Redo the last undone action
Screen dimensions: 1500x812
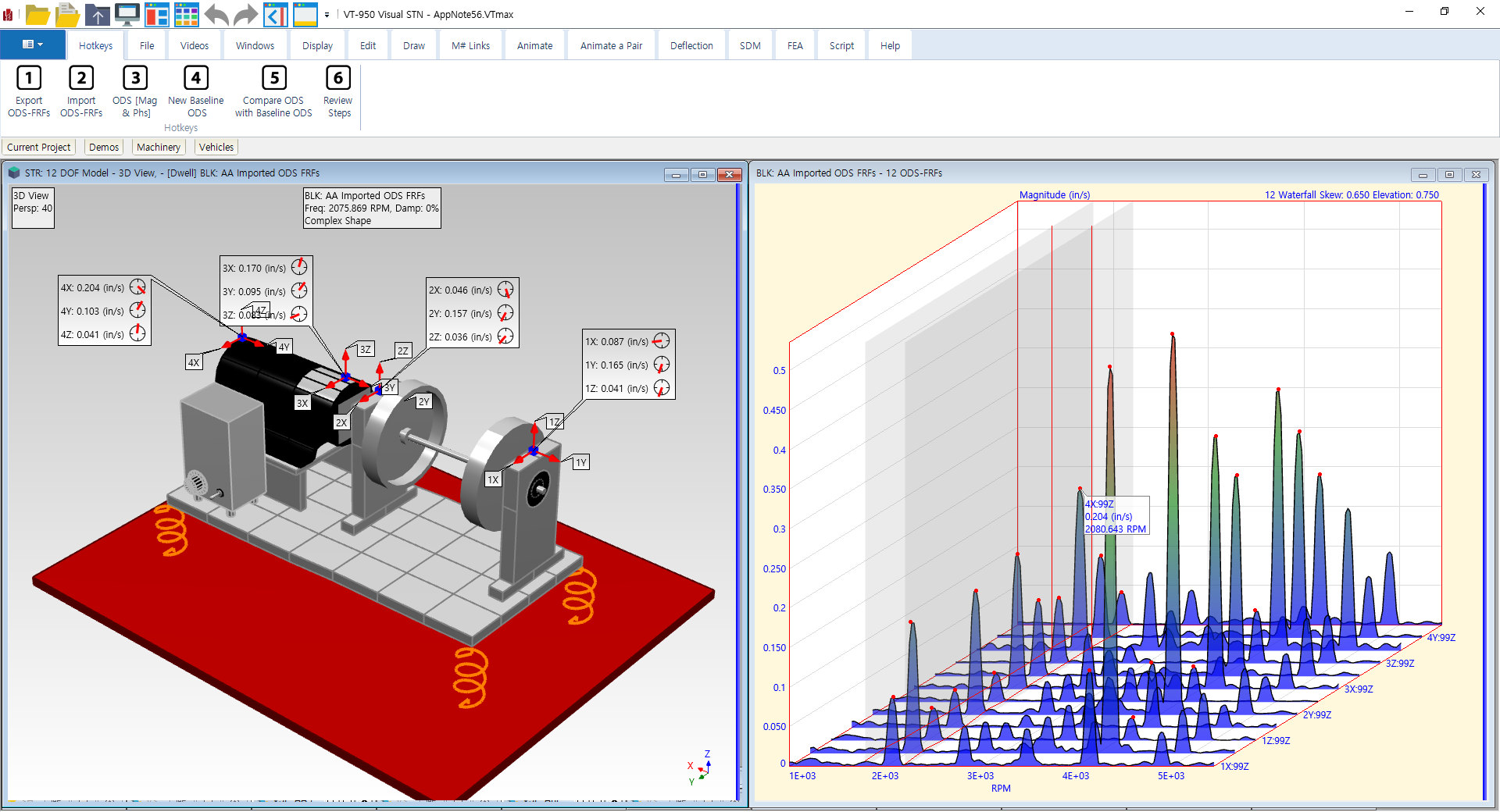pos(246,14)
